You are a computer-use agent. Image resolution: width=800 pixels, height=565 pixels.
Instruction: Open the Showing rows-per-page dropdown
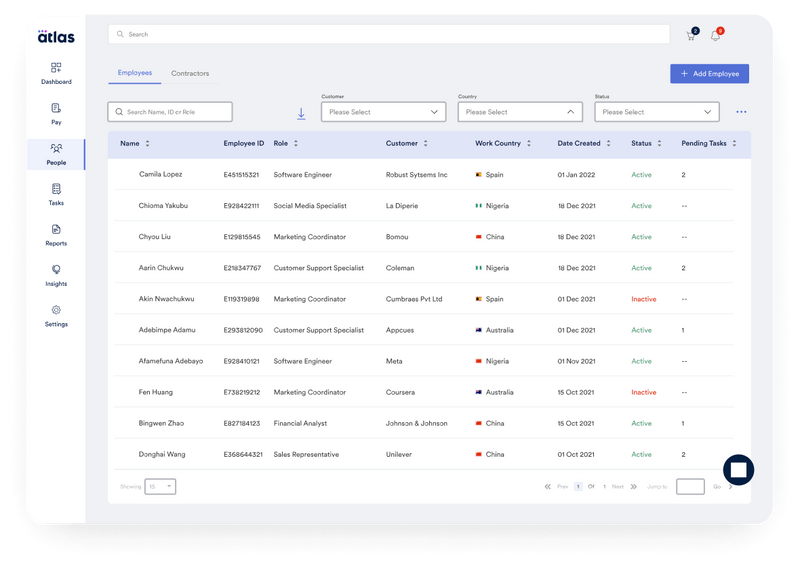[x=160, y=486]
